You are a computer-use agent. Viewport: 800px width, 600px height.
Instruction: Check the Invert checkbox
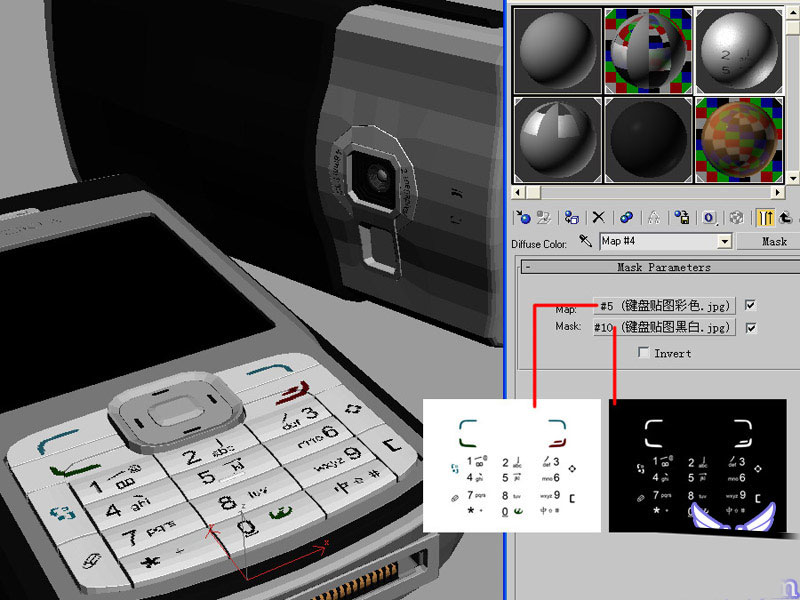tap(645, 352)
